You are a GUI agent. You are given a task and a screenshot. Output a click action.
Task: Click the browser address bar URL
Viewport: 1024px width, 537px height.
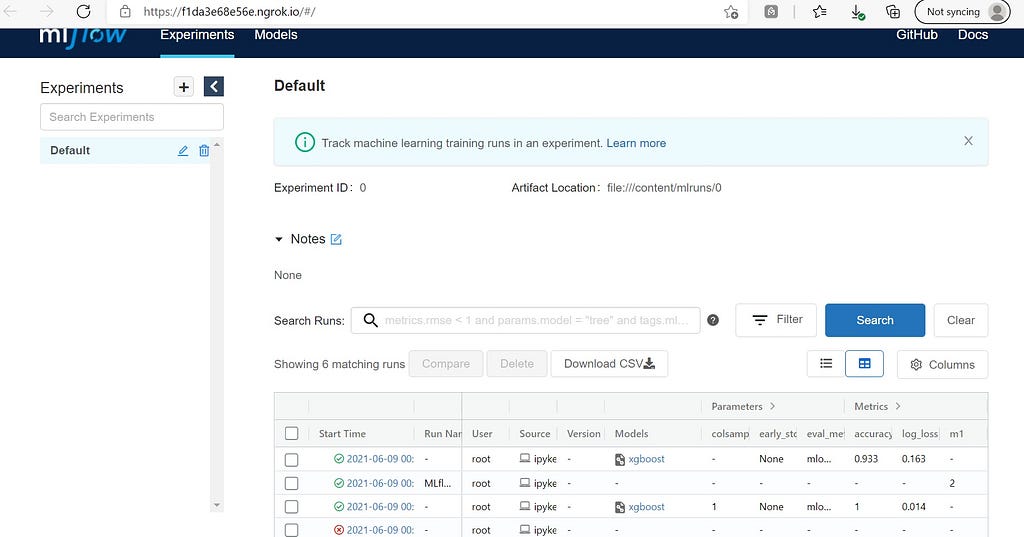(x=229, y=11)
